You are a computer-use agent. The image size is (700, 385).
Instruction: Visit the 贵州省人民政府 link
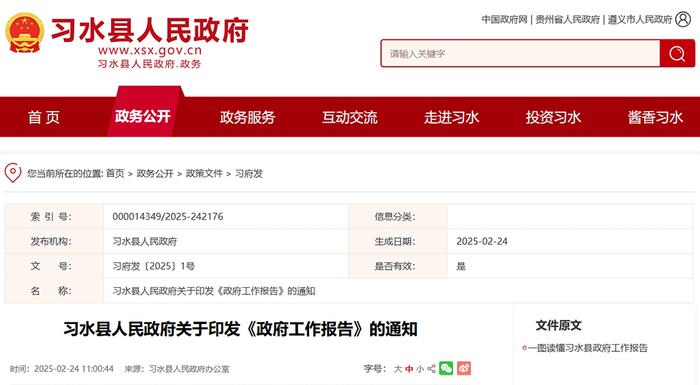[567, 19]
